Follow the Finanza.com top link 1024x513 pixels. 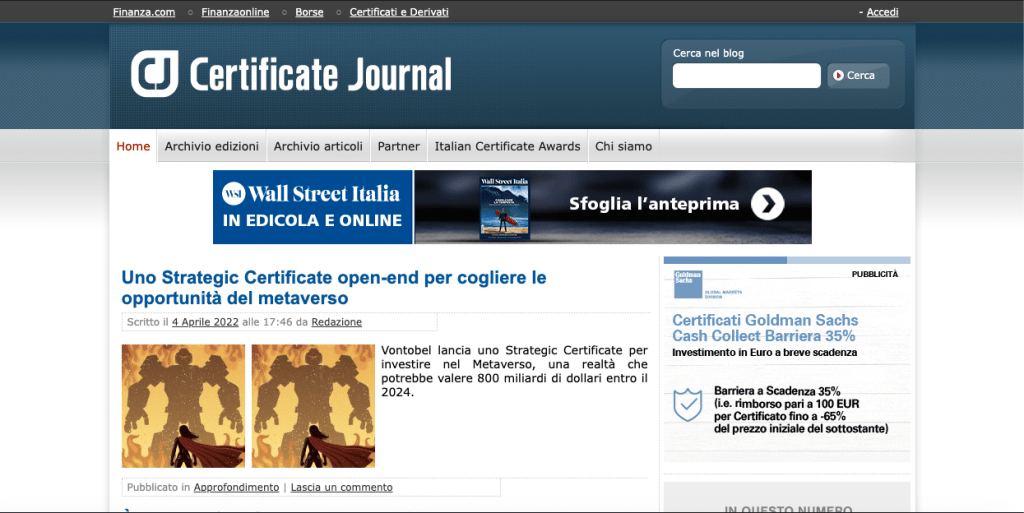[x=144, y=12]
